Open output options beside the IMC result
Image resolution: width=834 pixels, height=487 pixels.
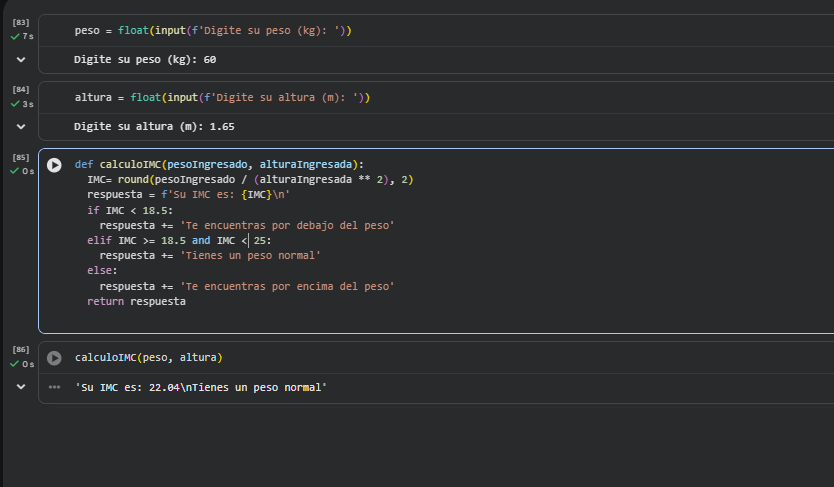pyautogui.click(x=54, y=387)
